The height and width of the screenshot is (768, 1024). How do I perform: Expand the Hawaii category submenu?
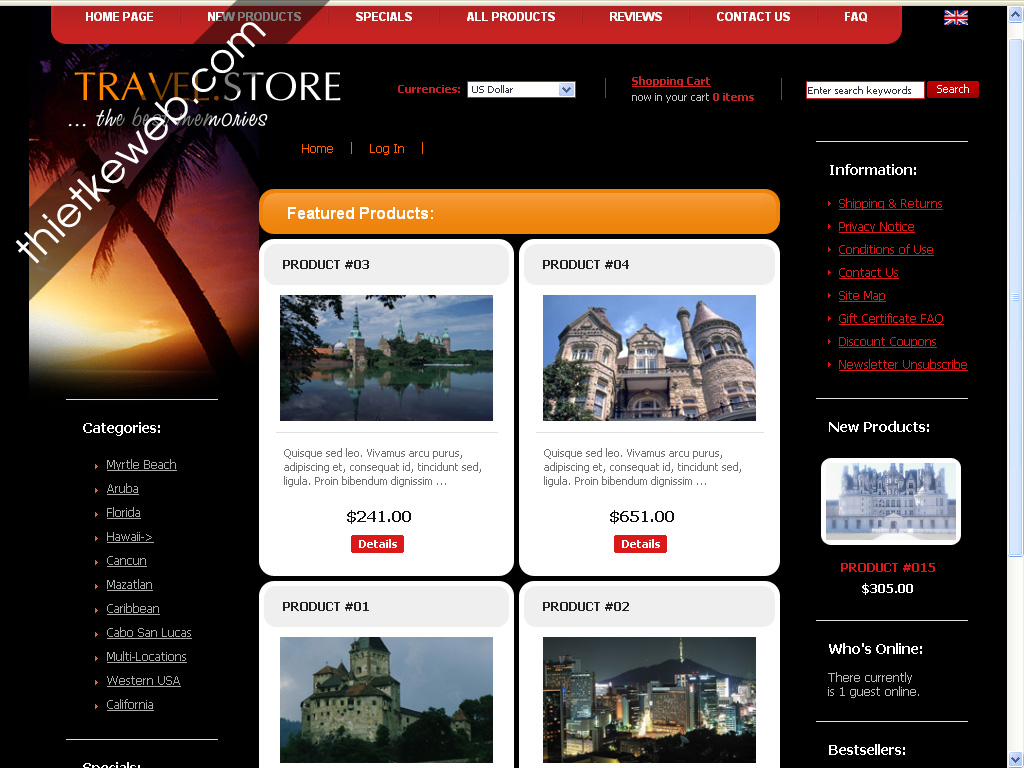coord(129,537)
